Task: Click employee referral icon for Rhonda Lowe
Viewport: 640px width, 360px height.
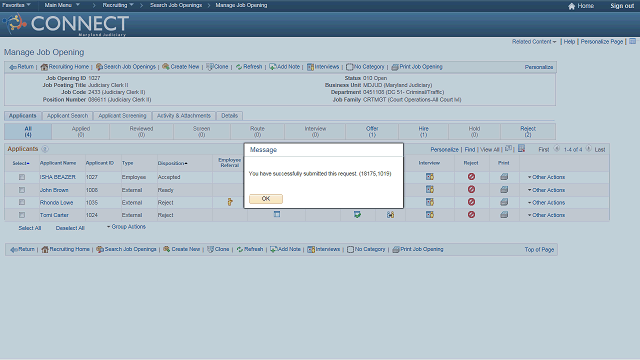Action: [230, 202]
